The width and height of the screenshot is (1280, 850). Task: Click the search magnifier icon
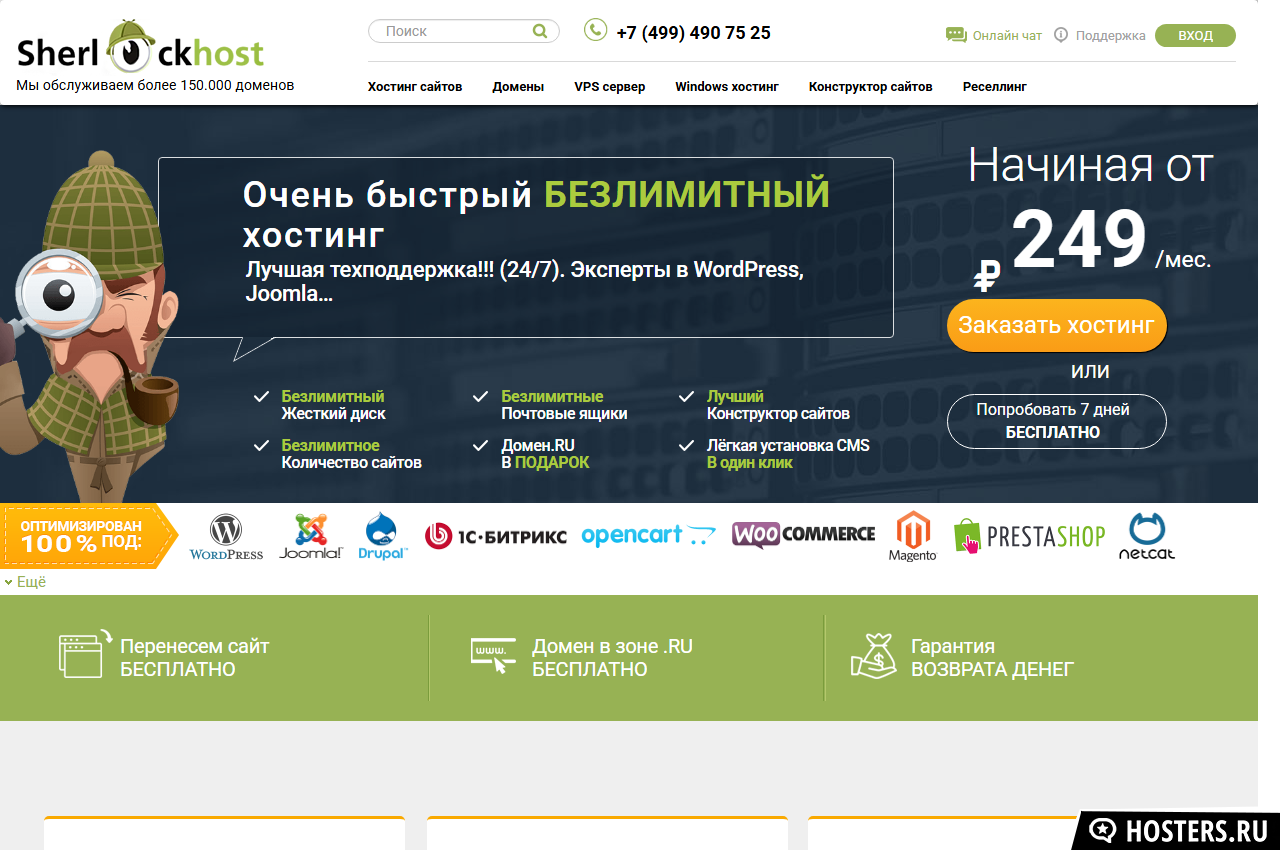point(540,31)
